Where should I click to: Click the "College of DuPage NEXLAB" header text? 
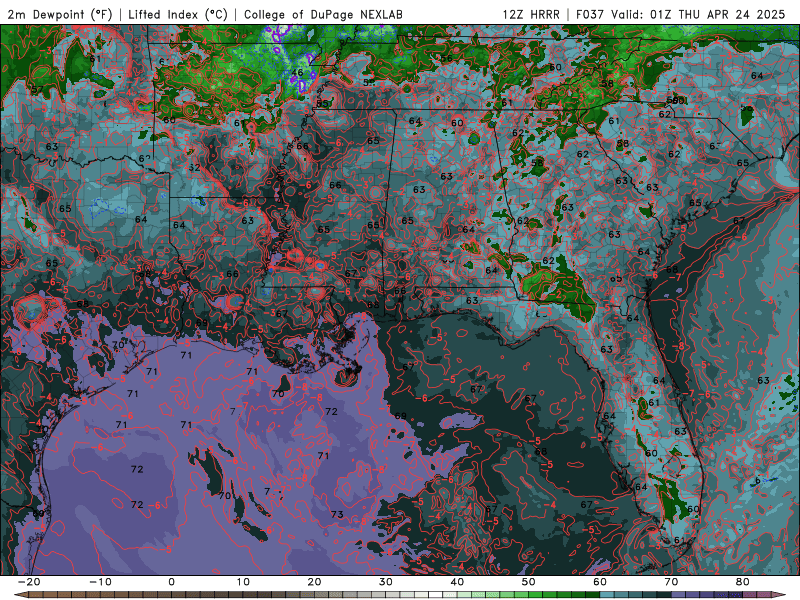(323, 14)
